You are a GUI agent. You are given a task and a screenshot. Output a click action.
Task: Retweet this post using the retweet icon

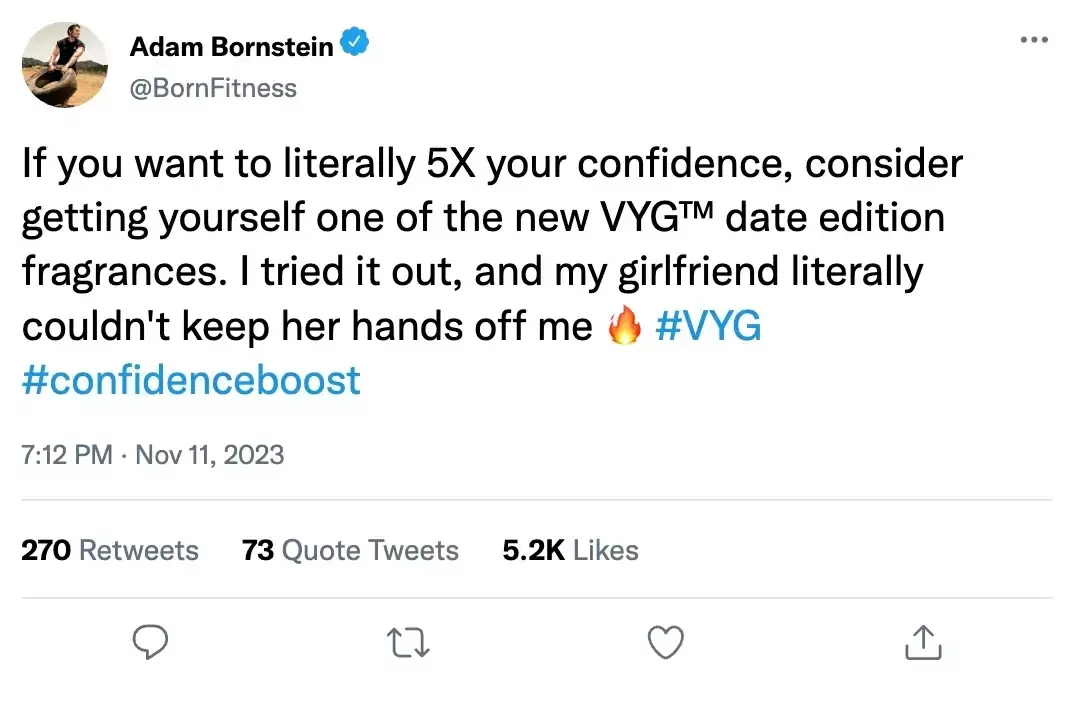coord(408,643)
